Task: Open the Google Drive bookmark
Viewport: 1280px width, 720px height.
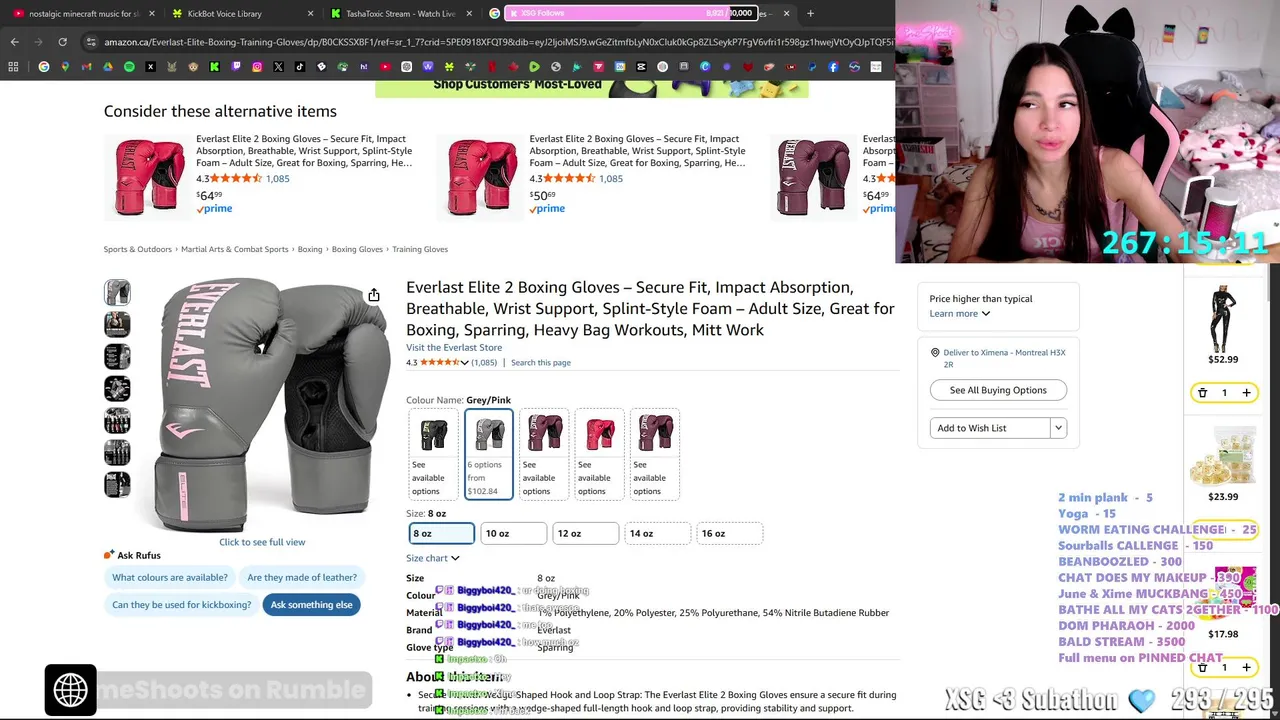Action: click(108, 67)
